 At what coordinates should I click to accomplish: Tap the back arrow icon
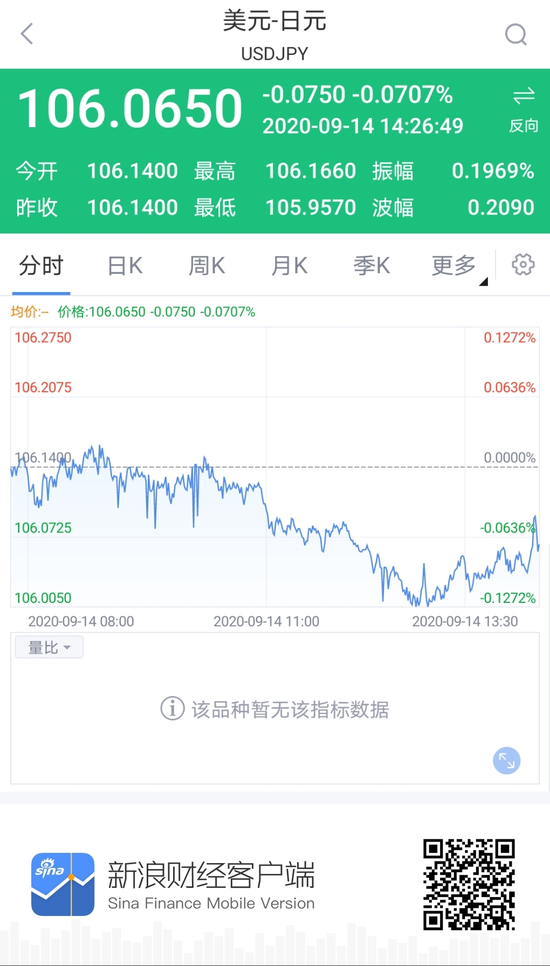[26, 34]
